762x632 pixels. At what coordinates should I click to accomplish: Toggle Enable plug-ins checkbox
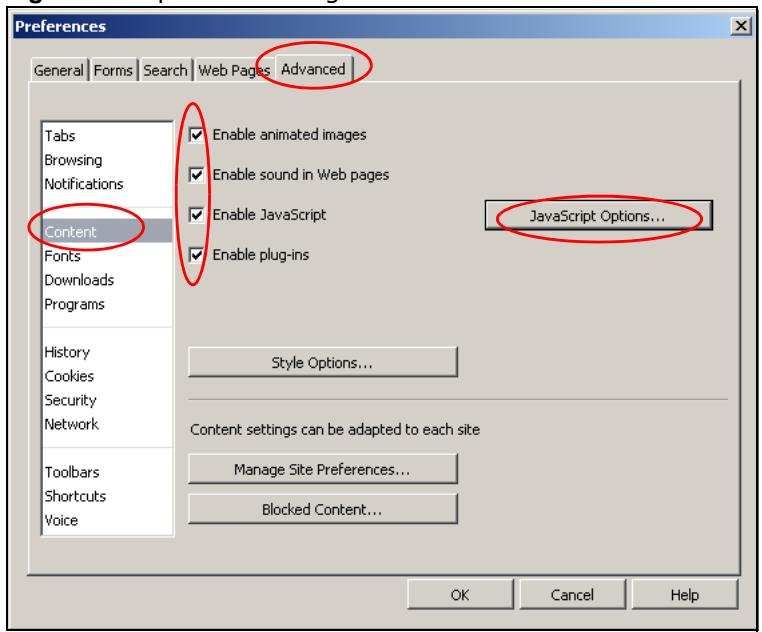[196, 255]
